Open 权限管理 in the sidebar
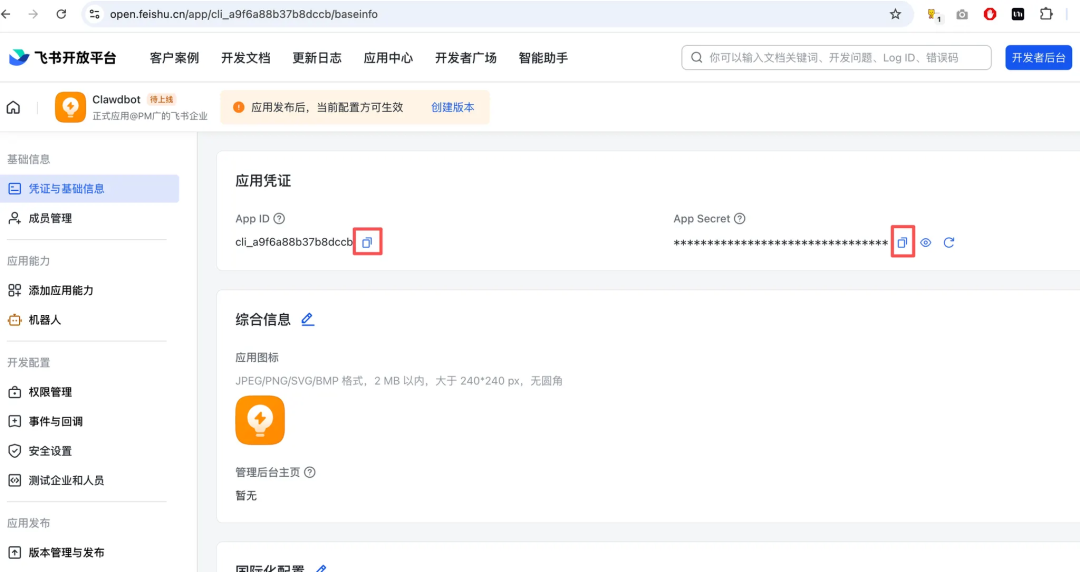Image resolution: width=1080 pixels, height=572 pixels. point(50,392)
